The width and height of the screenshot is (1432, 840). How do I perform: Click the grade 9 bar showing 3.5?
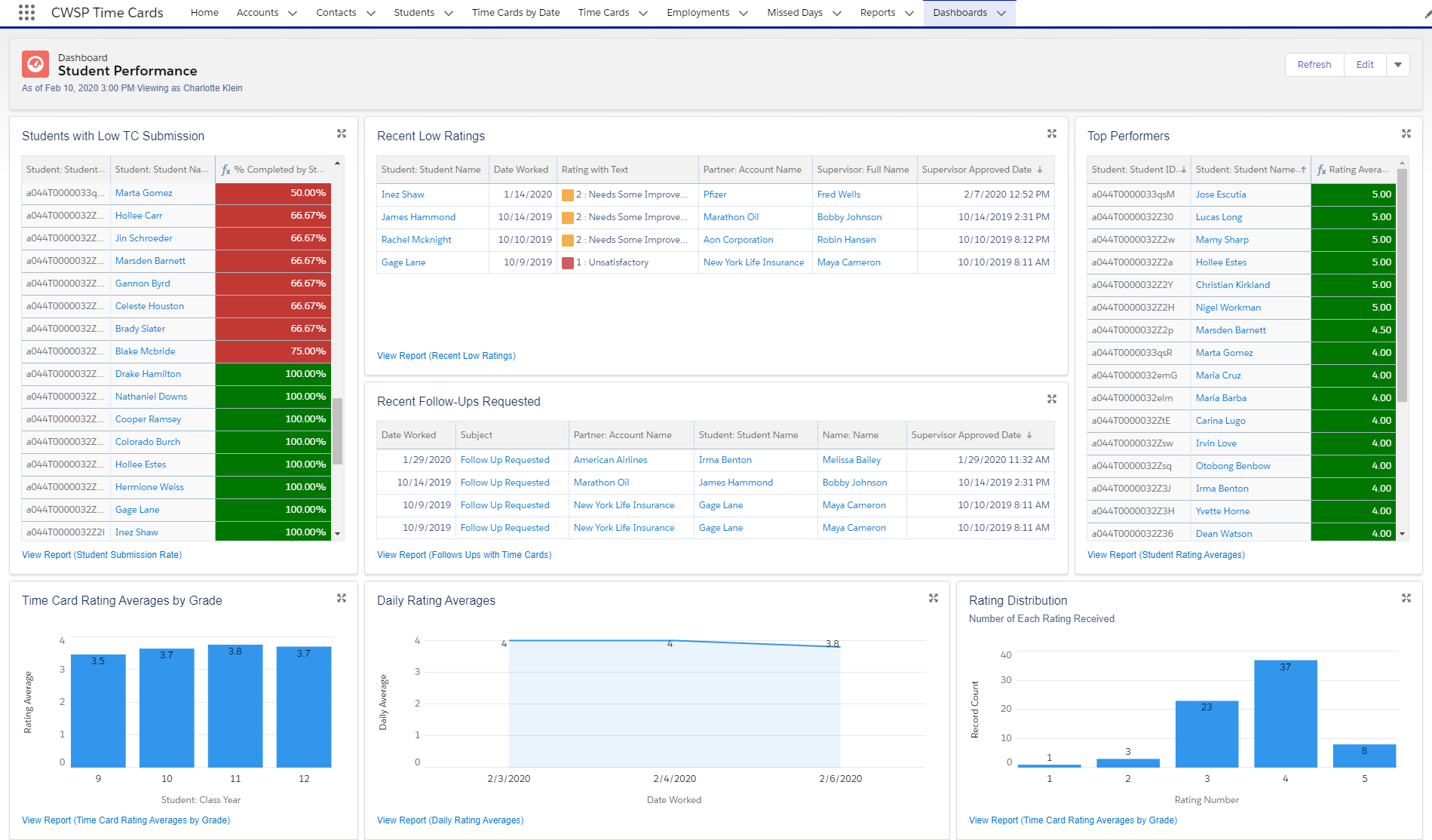98,711
